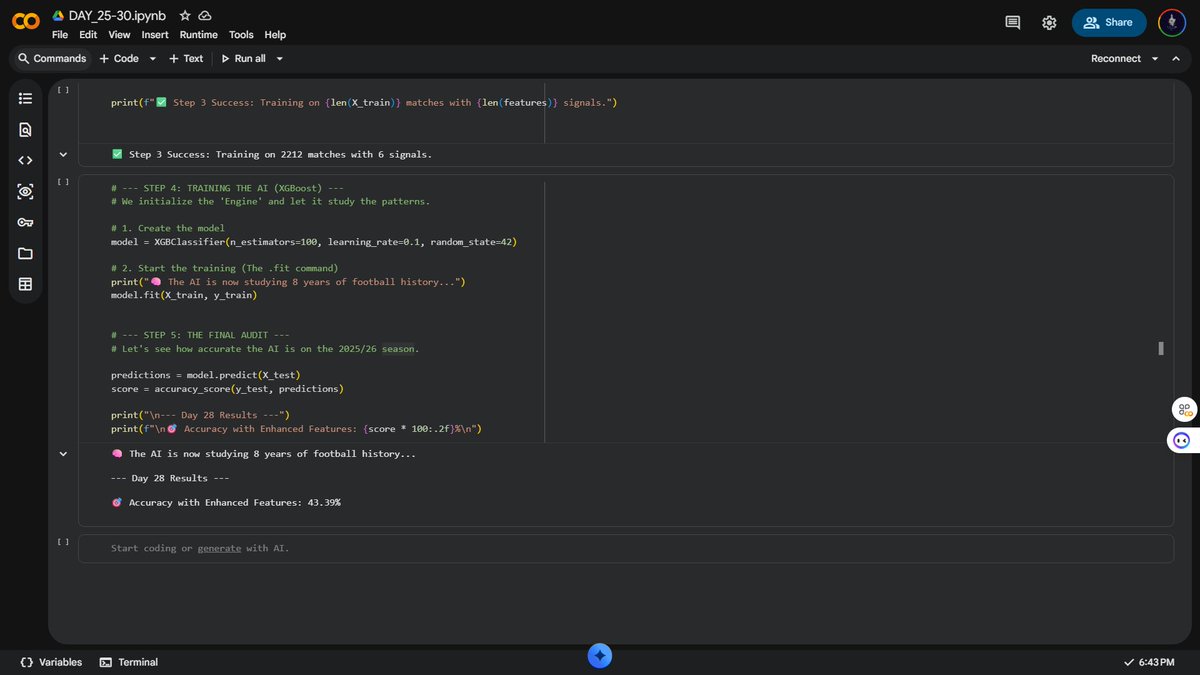This screenshot has height=675, width=1200.
Task: Run the empty Start coding cell
Action: pyautogui.click(x=63, y=541)
